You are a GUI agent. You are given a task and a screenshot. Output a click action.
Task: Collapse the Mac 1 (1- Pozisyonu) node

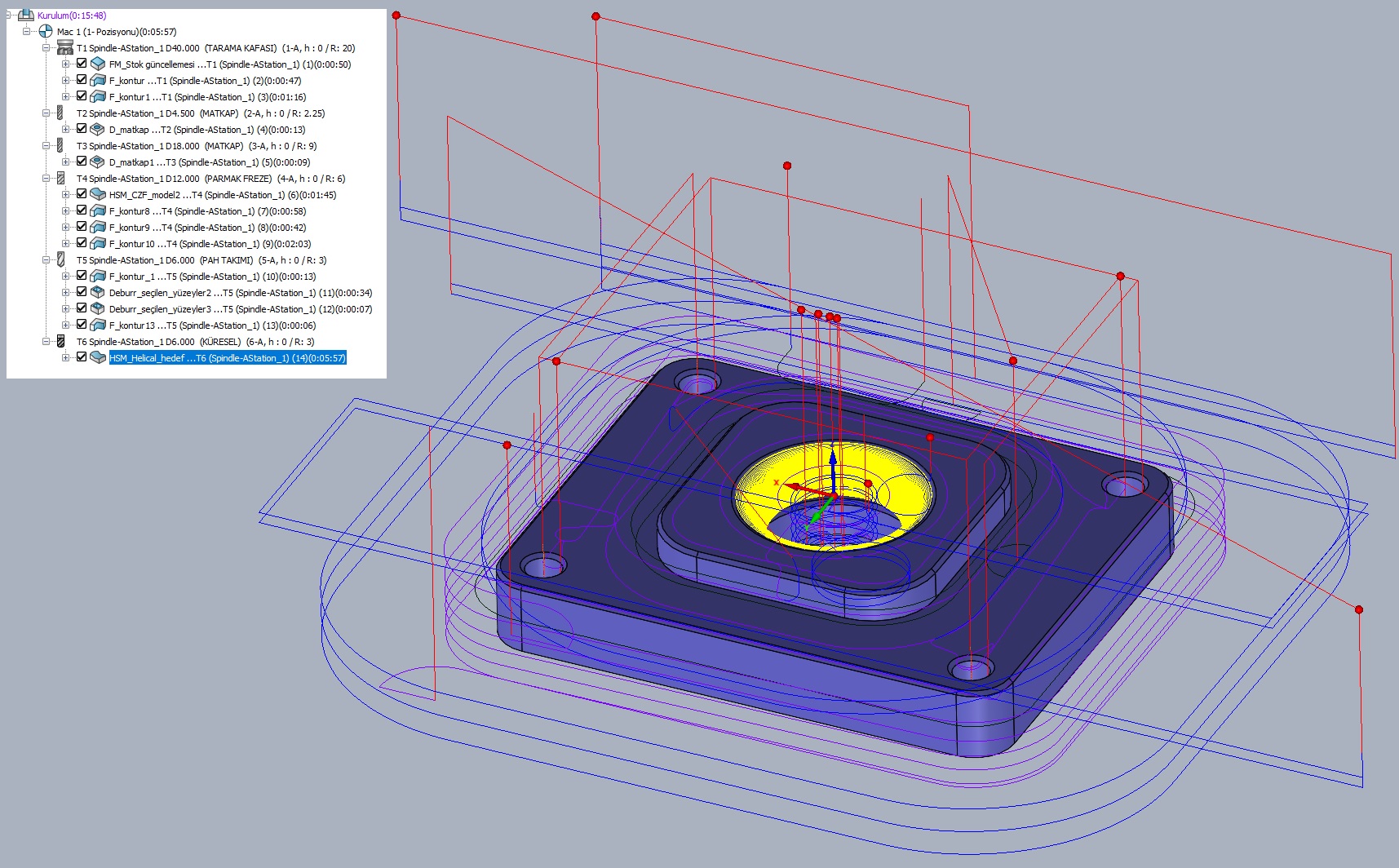27,31
